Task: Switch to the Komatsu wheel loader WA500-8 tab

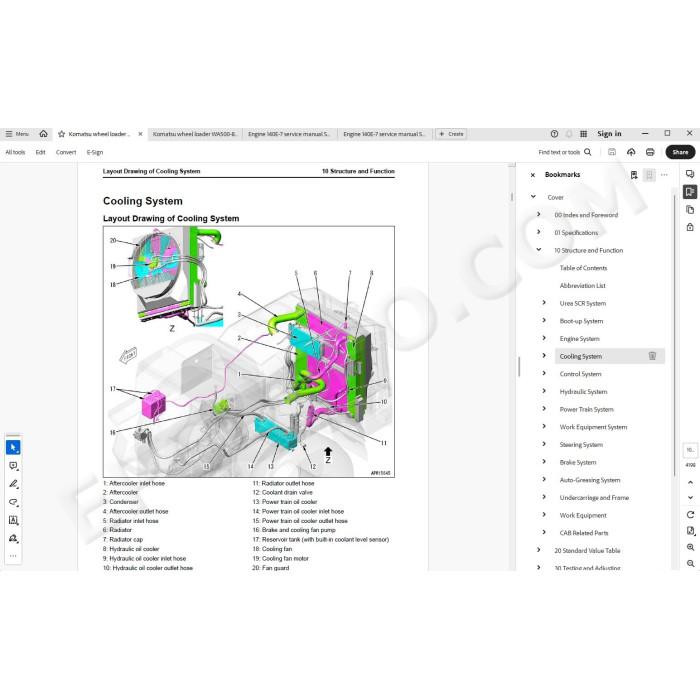Action: [194, 134]
